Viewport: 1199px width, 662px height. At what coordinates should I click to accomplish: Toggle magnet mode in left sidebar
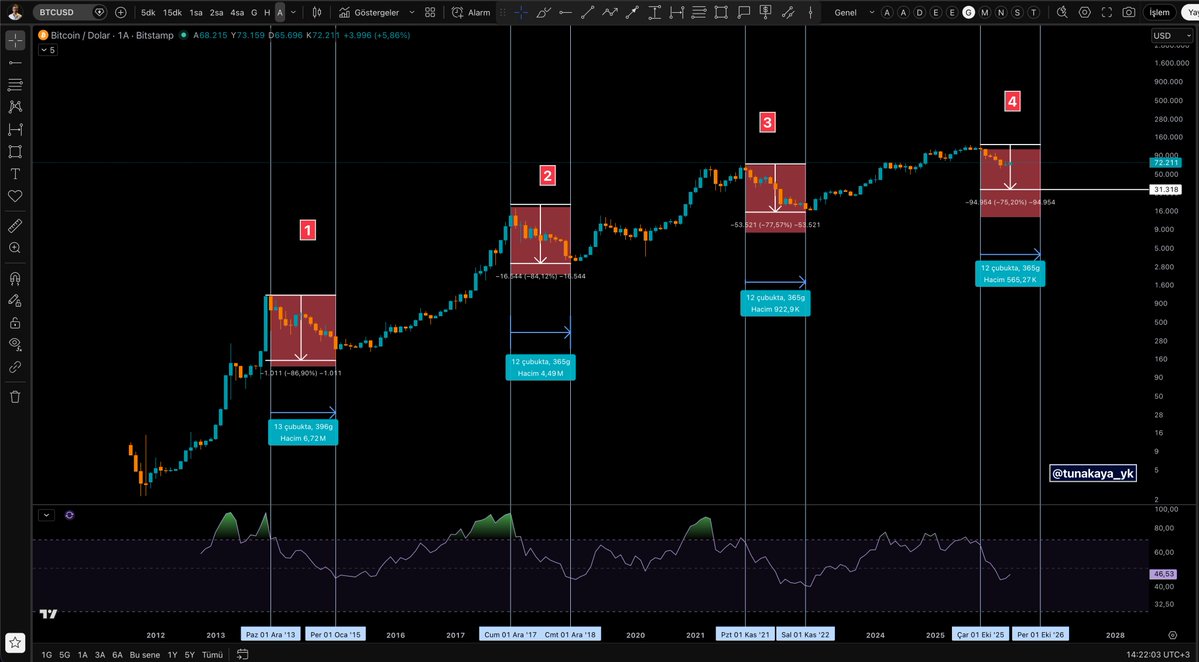pos(15,277)
